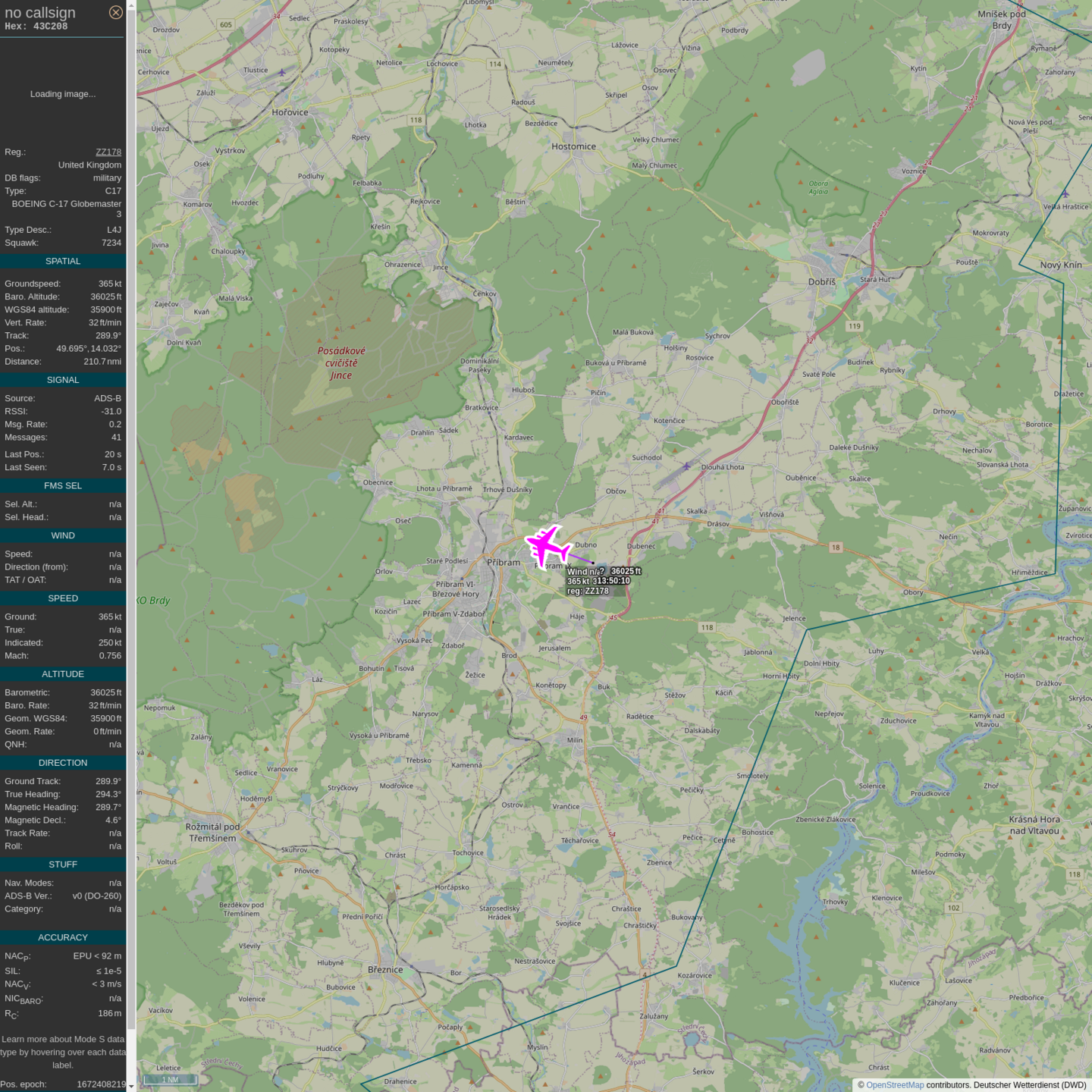Click the airfield icon near Velká Hraštice

[x=1065, y=194]
